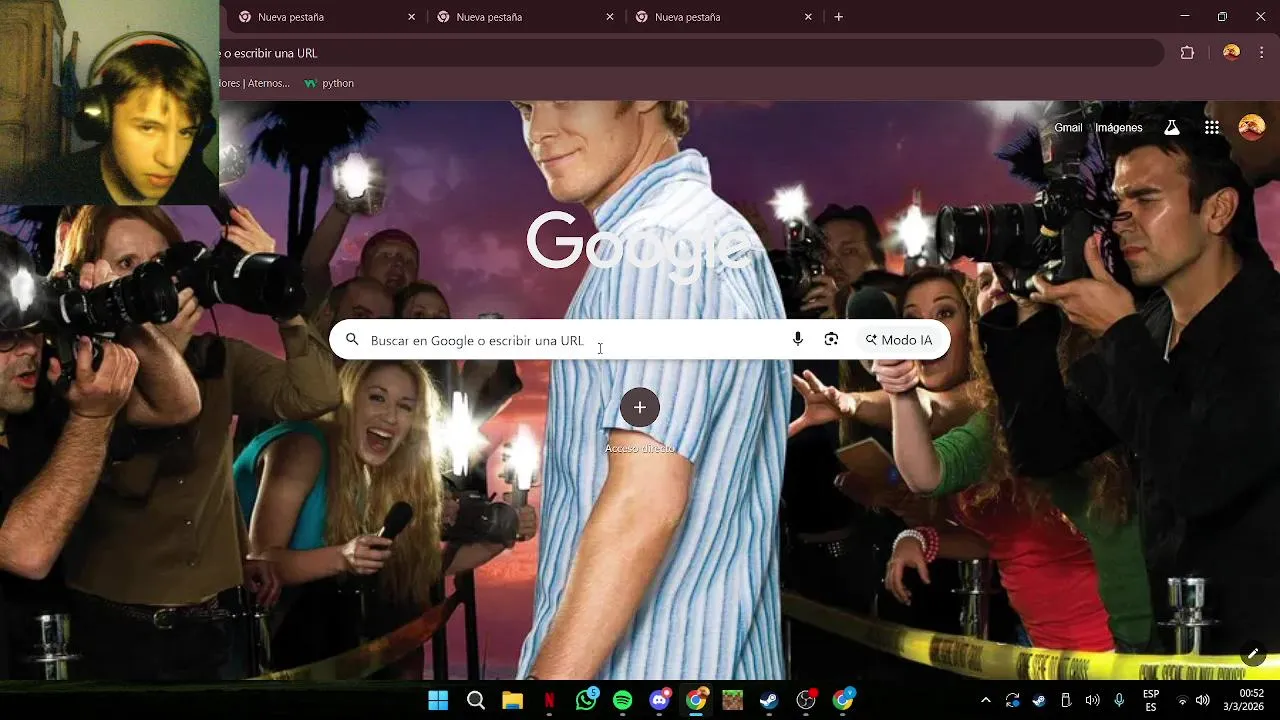Open the Google apps grid
The height and width of the screenshot is (720, 1280).
(1212, 127)
